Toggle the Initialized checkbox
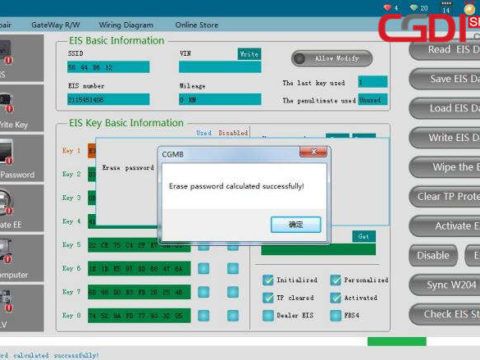Image resolution: width=480 pixels, height=360 pixels. click(268, 280)
